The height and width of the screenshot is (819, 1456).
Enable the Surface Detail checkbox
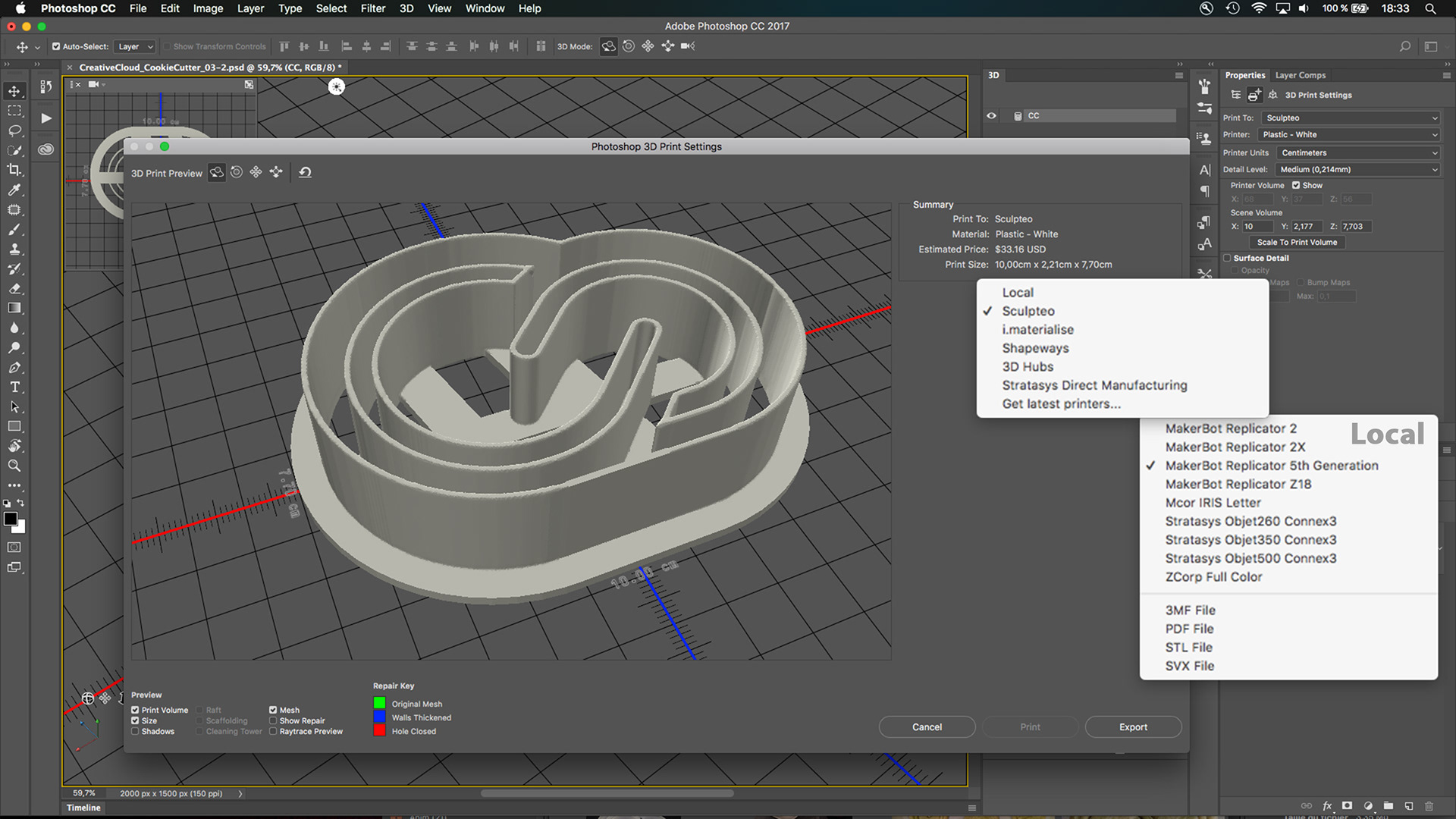(1227, 258)
